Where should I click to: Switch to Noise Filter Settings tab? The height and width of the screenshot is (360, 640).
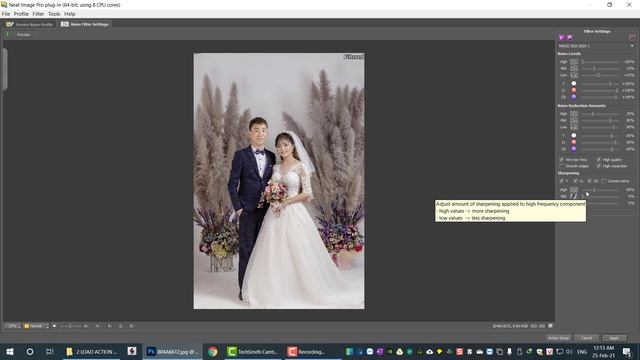click(85, 24)
